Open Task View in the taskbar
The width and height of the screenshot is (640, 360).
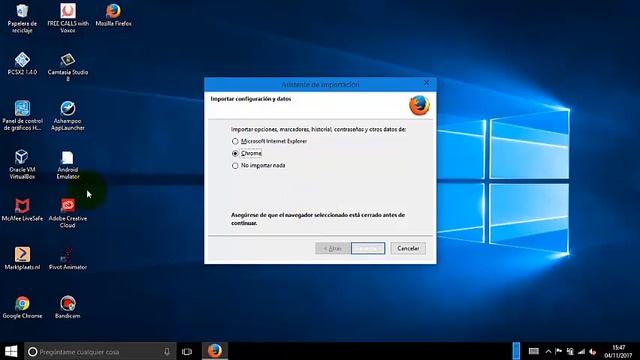tap(187, 351)
